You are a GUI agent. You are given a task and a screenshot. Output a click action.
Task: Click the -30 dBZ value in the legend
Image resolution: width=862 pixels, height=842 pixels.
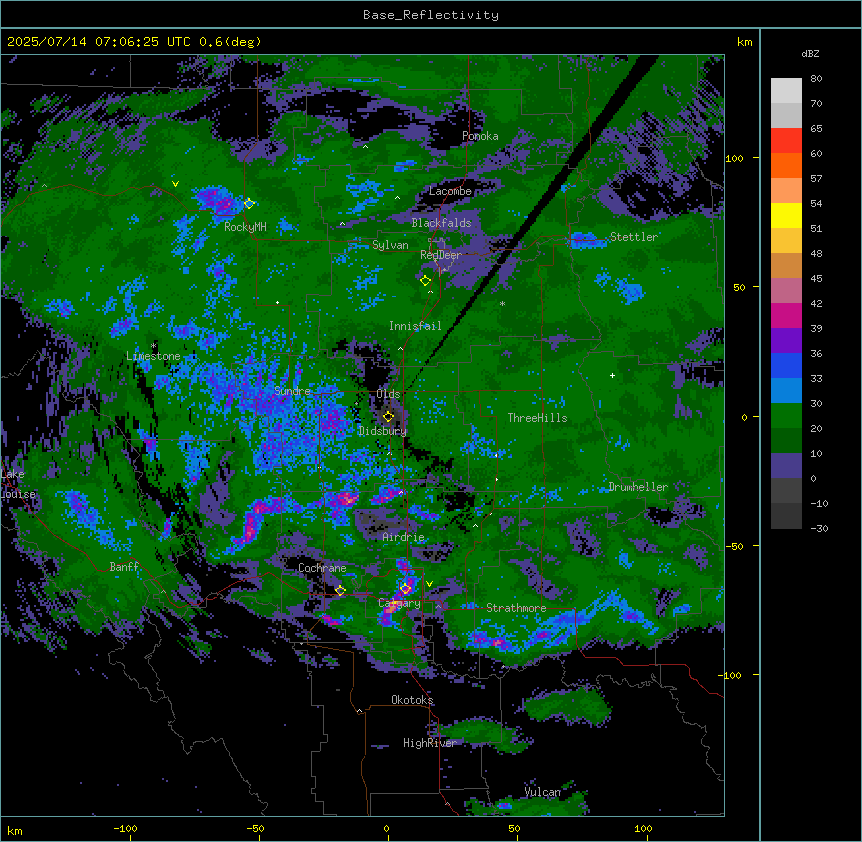tap(819, 528)
